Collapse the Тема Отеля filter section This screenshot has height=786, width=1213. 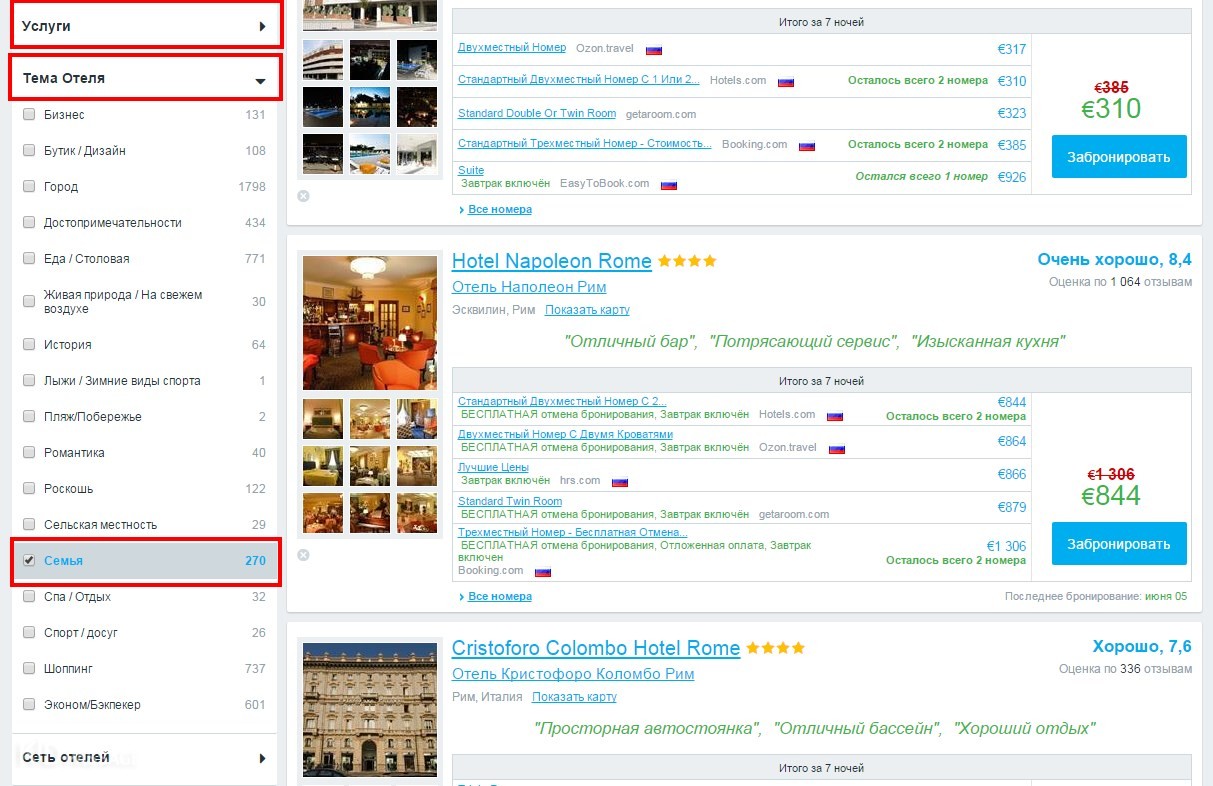tap(146, 78)
